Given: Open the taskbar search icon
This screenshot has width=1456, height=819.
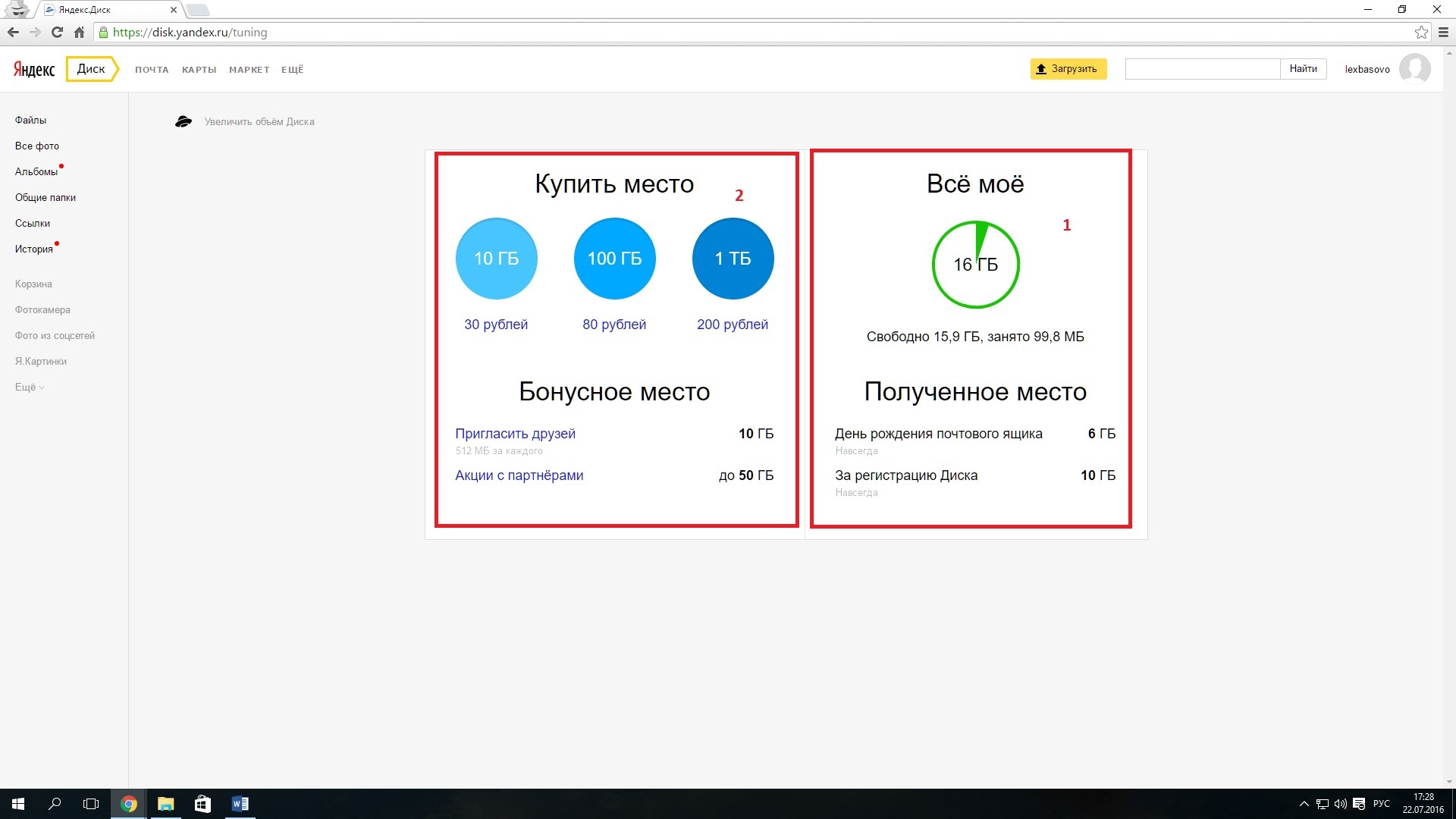Looking at the screenshot, I should click(x=55, y=804).
